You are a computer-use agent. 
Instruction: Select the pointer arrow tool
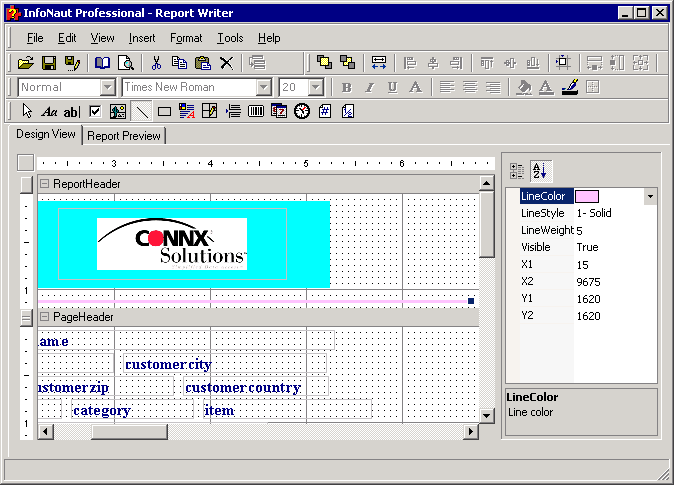click(27, 111)
